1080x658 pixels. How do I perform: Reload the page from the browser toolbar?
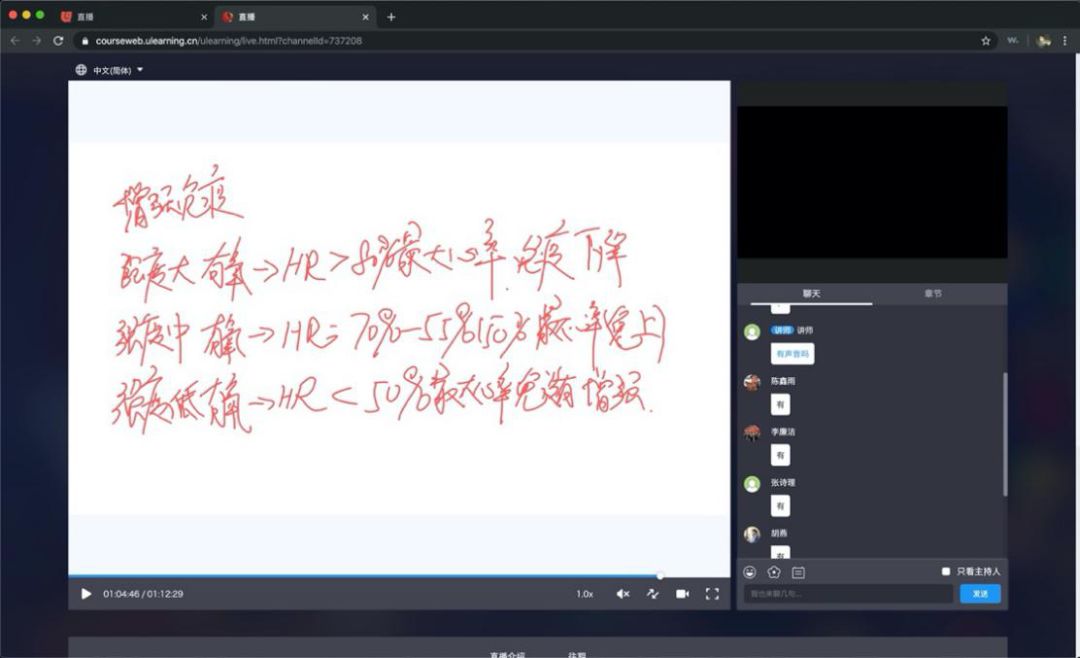[58, 41]
